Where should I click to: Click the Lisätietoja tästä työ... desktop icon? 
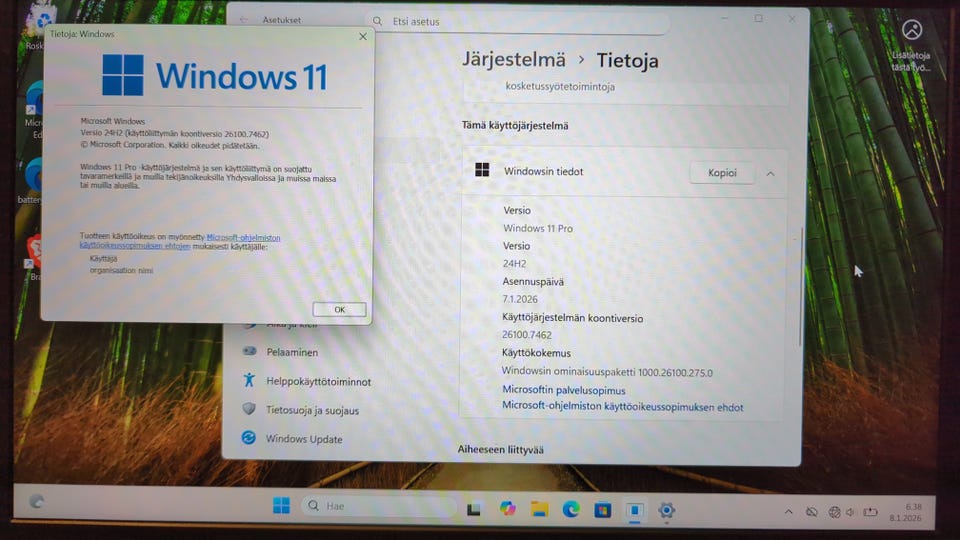(911, 44)
